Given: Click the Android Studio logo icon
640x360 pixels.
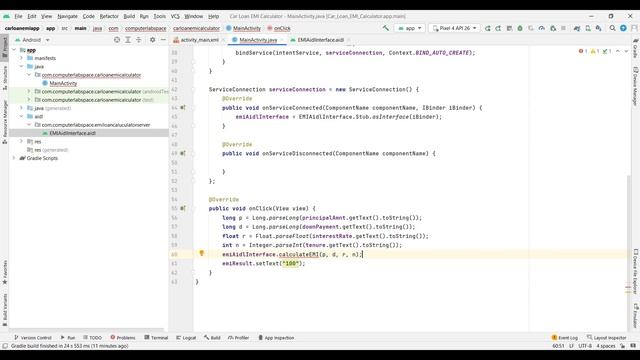Looking at the screenshot, I should tap(6, 16).
